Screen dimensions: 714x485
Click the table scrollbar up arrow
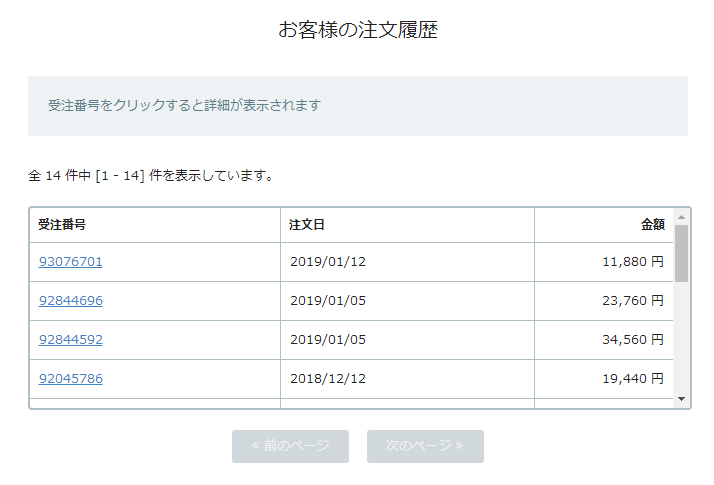tap(682, 216)
